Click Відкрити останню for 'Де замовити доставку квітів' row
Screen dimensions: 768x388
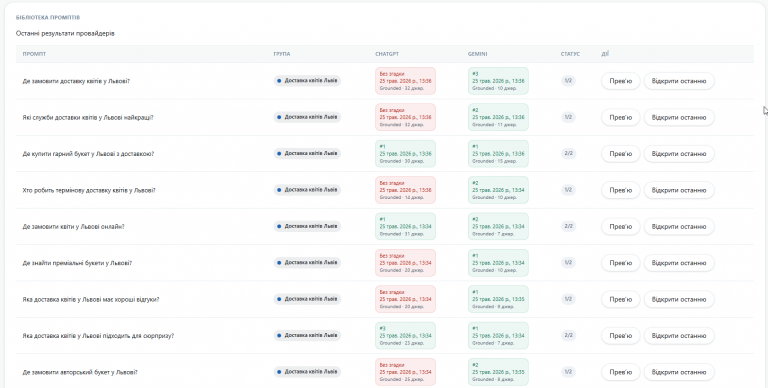point(679,81)
